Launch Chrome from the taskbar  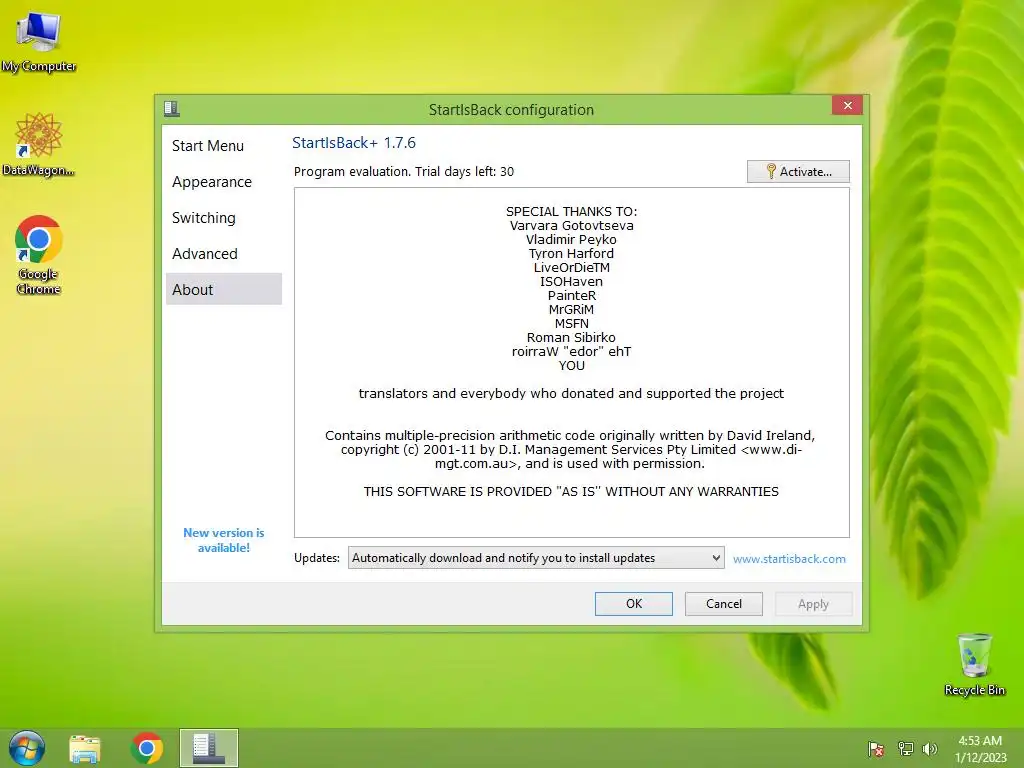pos(147,748)
